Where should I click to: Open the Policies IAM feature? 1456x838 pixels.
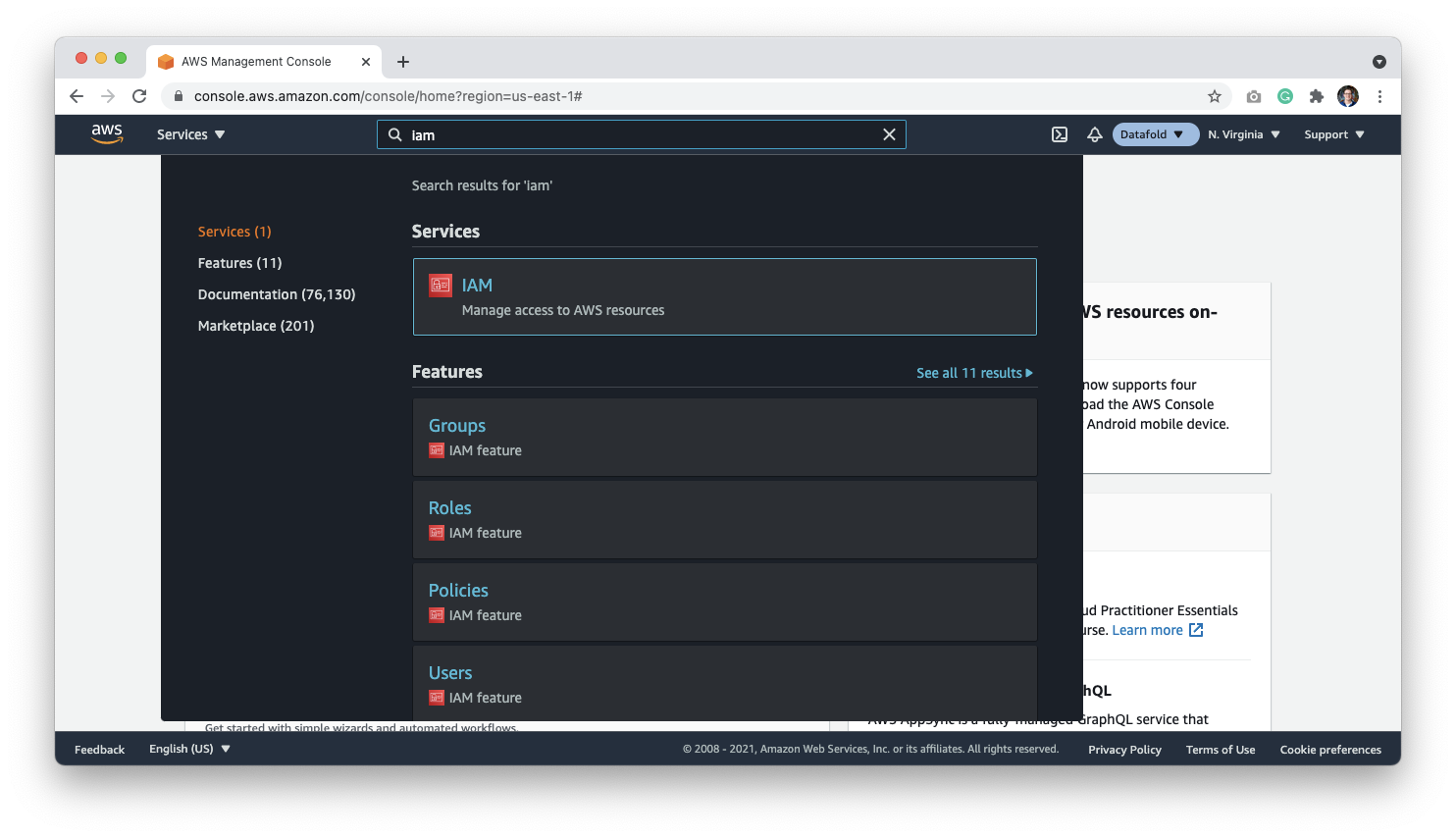click(x=725, y=602)
